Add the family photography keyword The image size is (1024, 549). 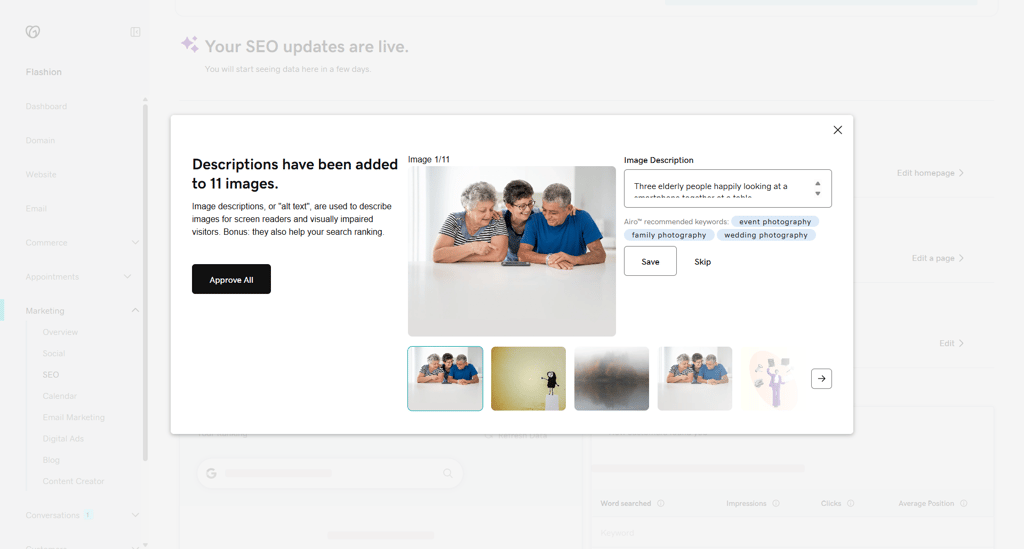[x=669, y=235]
